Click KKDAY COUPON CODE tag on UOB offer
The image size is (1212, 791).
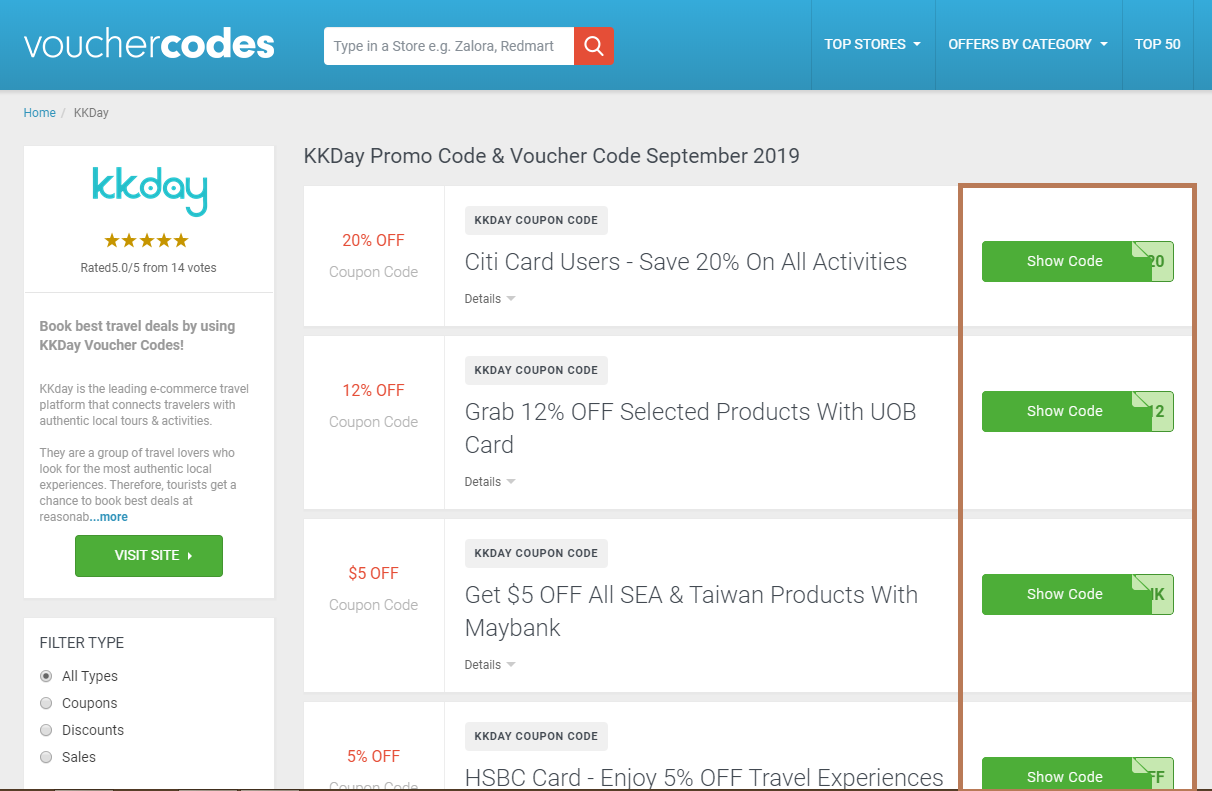536,370
